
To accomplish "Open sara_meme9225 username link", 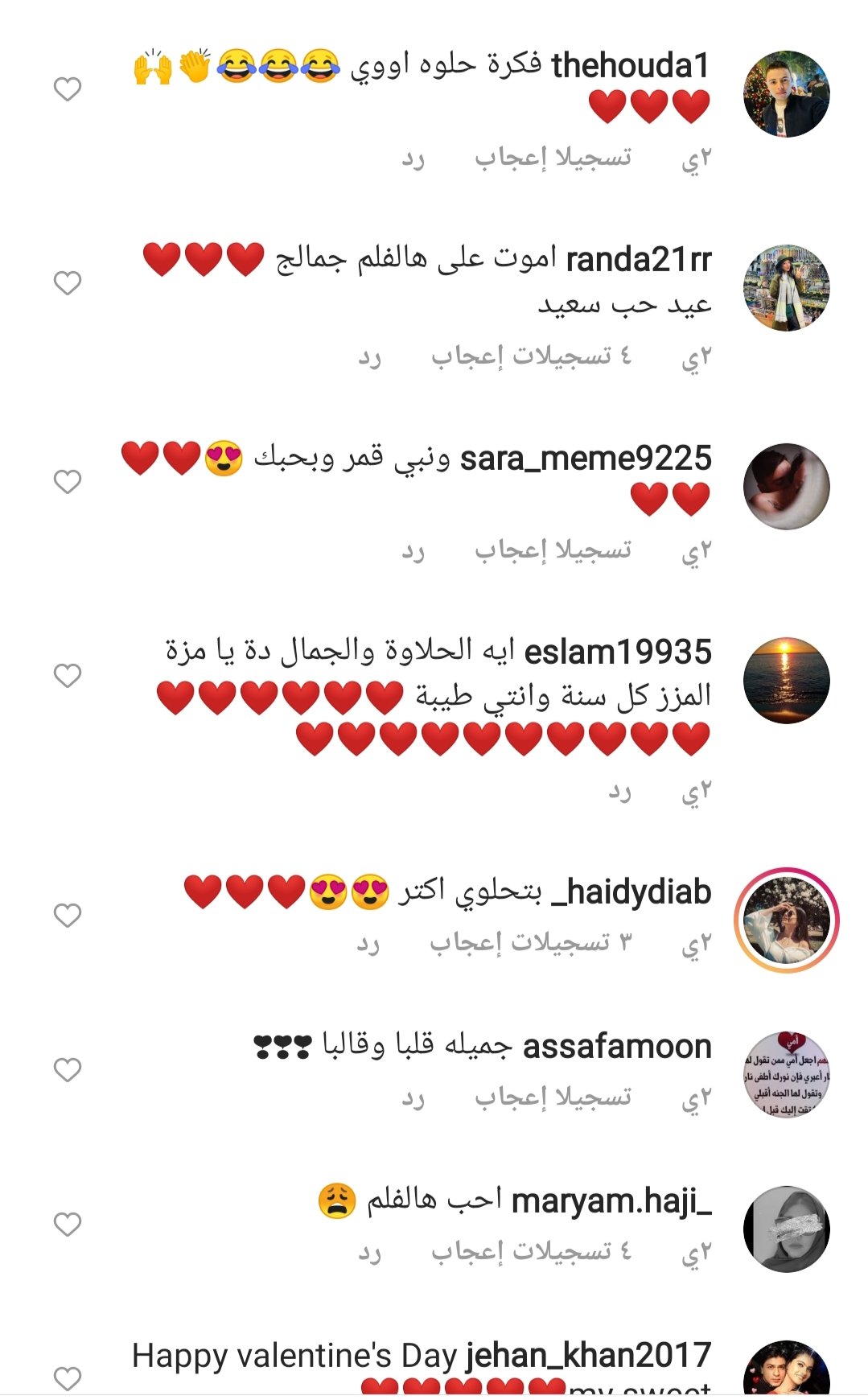I will click(x=586, y=459).
